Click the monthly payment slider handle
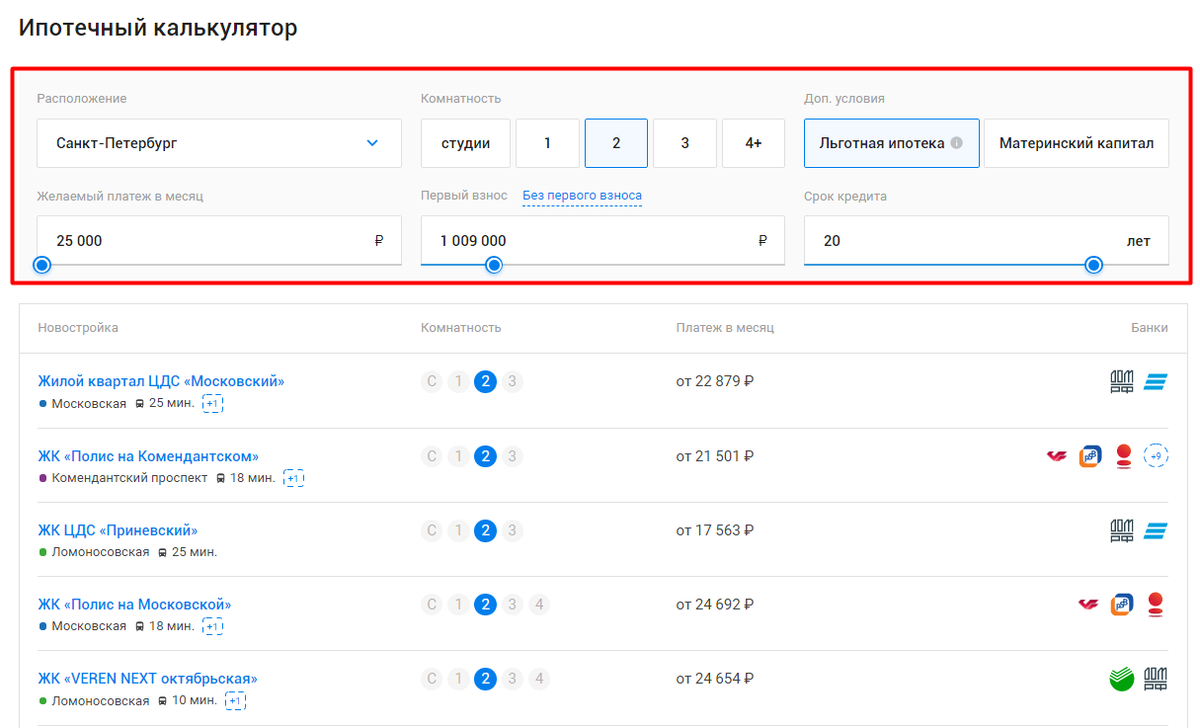 click(x=42, y=265)
